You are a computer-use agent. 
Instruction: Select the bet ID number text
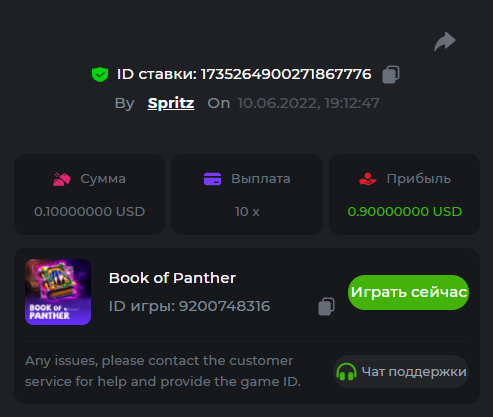click(x=286, y=74)
